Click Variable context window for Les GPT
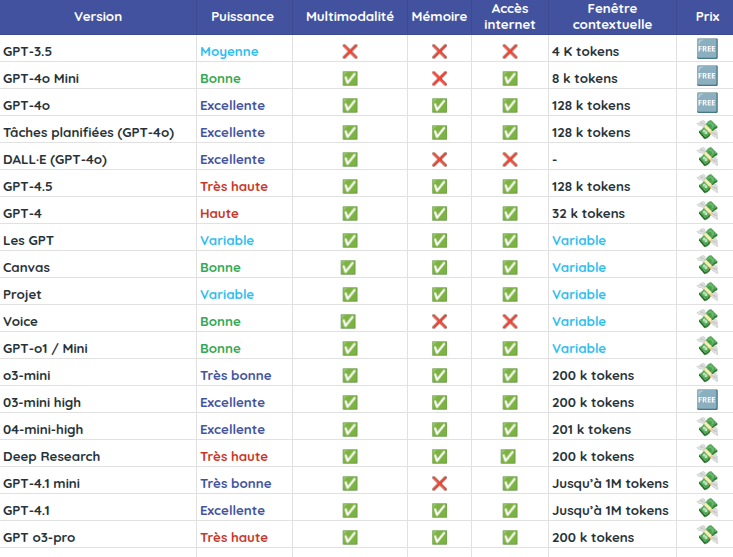The image size is (733, 557). coord(579,241)
